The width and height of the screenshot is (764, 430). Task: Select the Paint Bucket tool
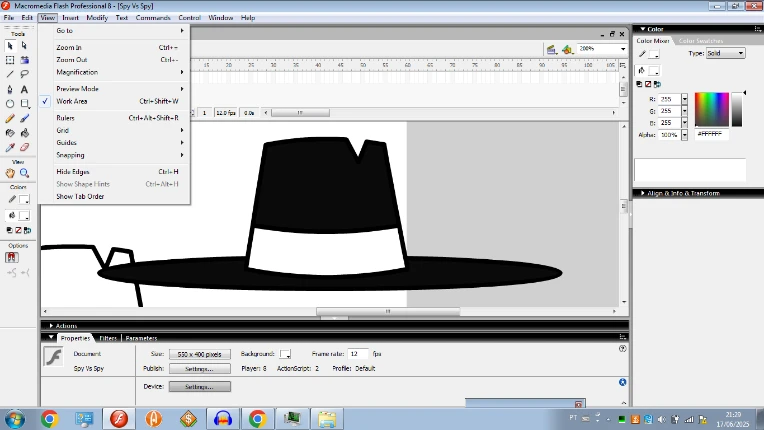pyautogui.click(x=24, y=132)
